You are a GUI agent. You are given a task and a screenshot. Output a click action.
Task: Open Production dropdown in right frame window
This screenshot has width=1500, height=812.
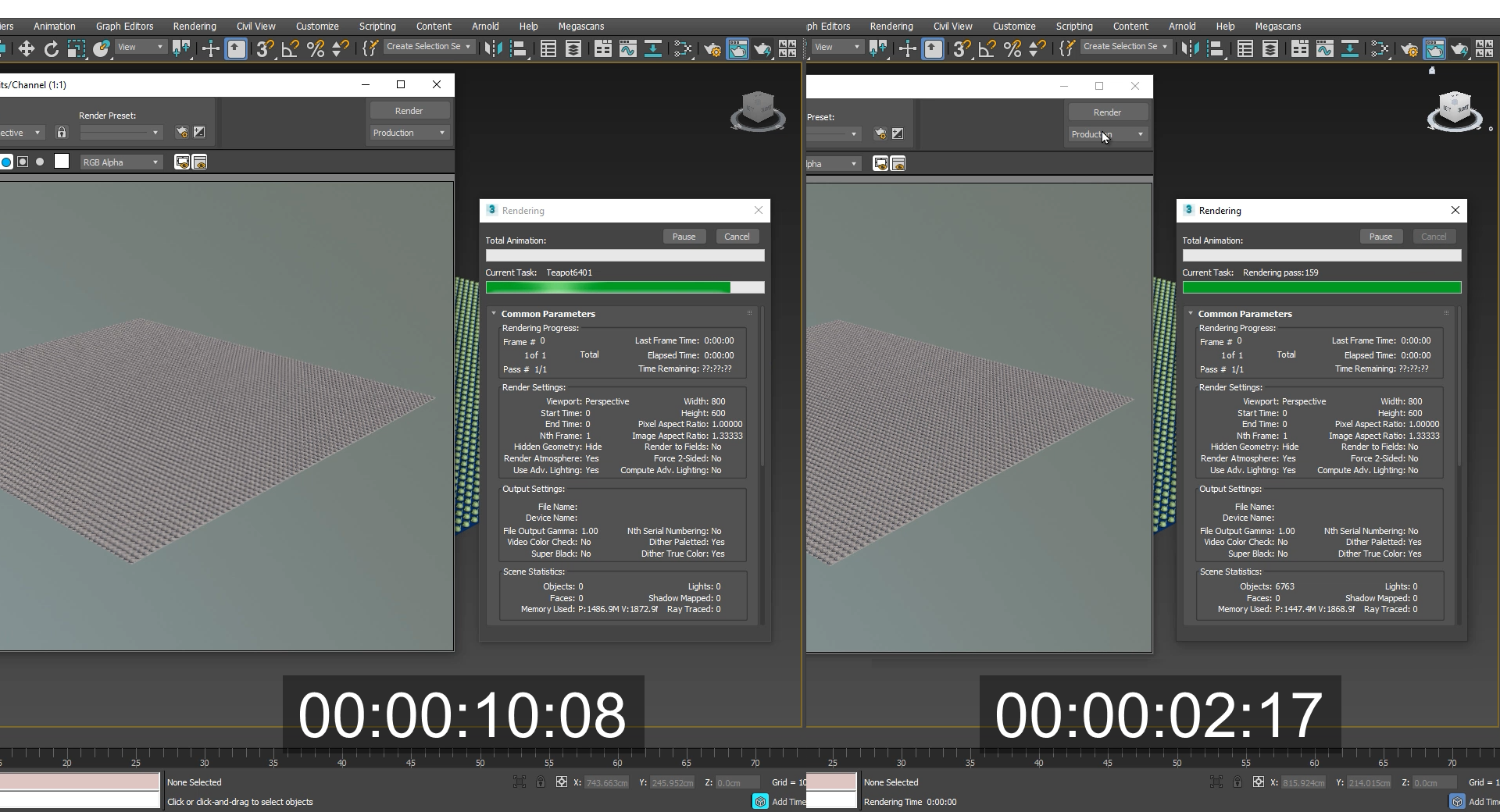1107,134
